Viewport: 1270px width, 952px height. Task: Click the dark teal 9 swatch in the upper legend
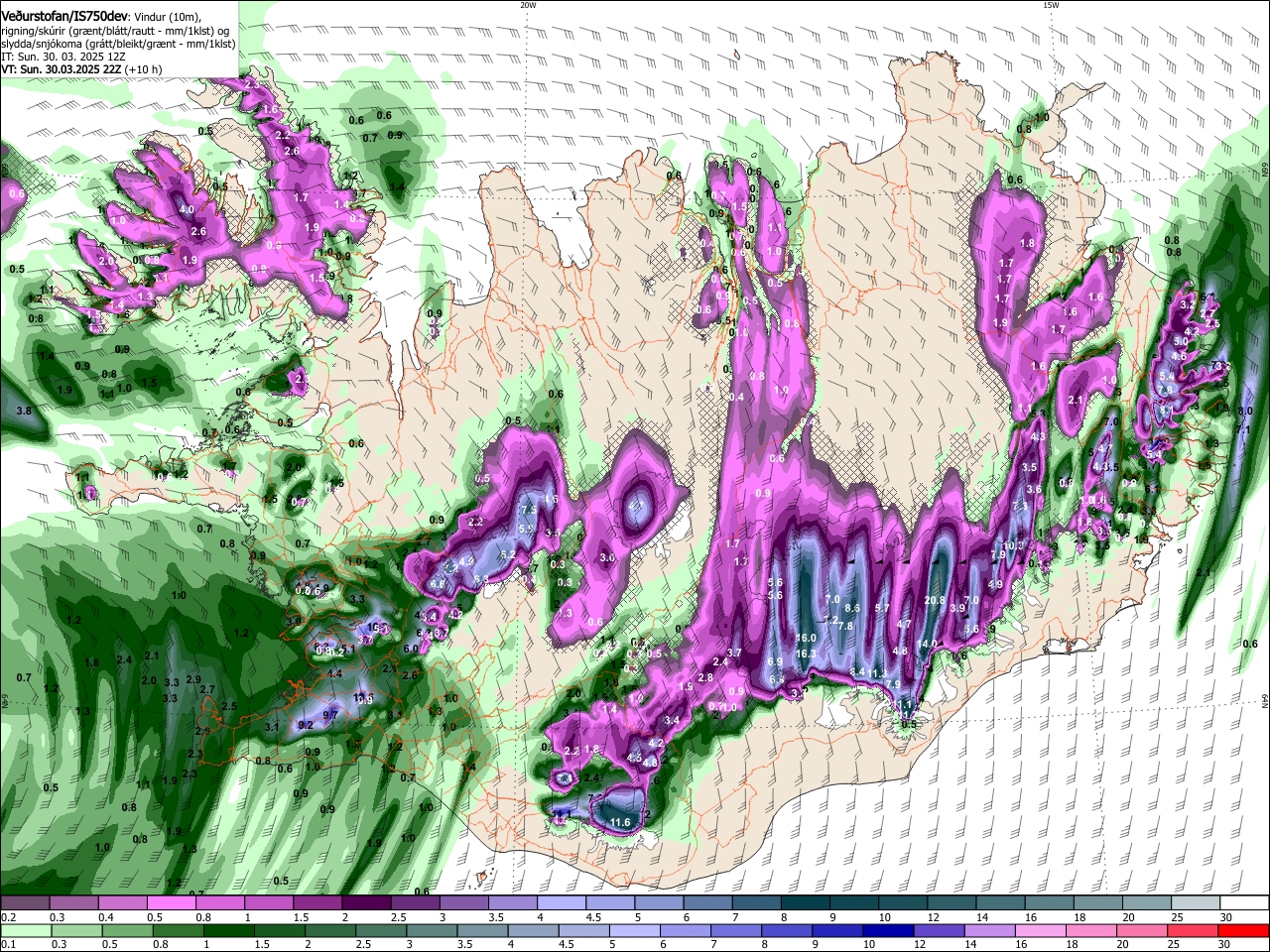pyautogui.click(x=854, y=903)
